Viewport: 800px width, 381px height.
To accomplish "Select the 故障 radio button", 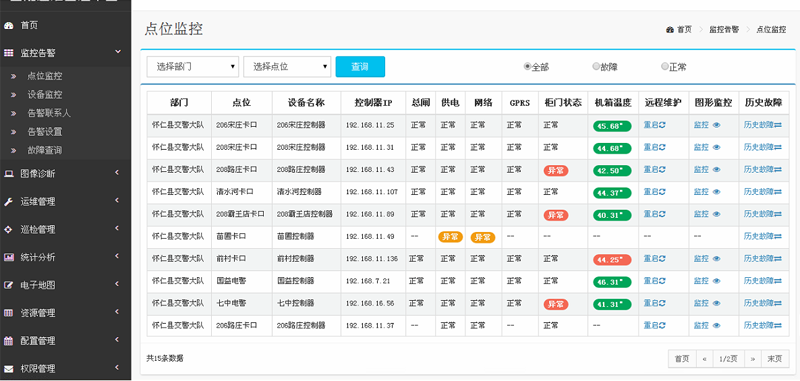I will click(596, 66).
